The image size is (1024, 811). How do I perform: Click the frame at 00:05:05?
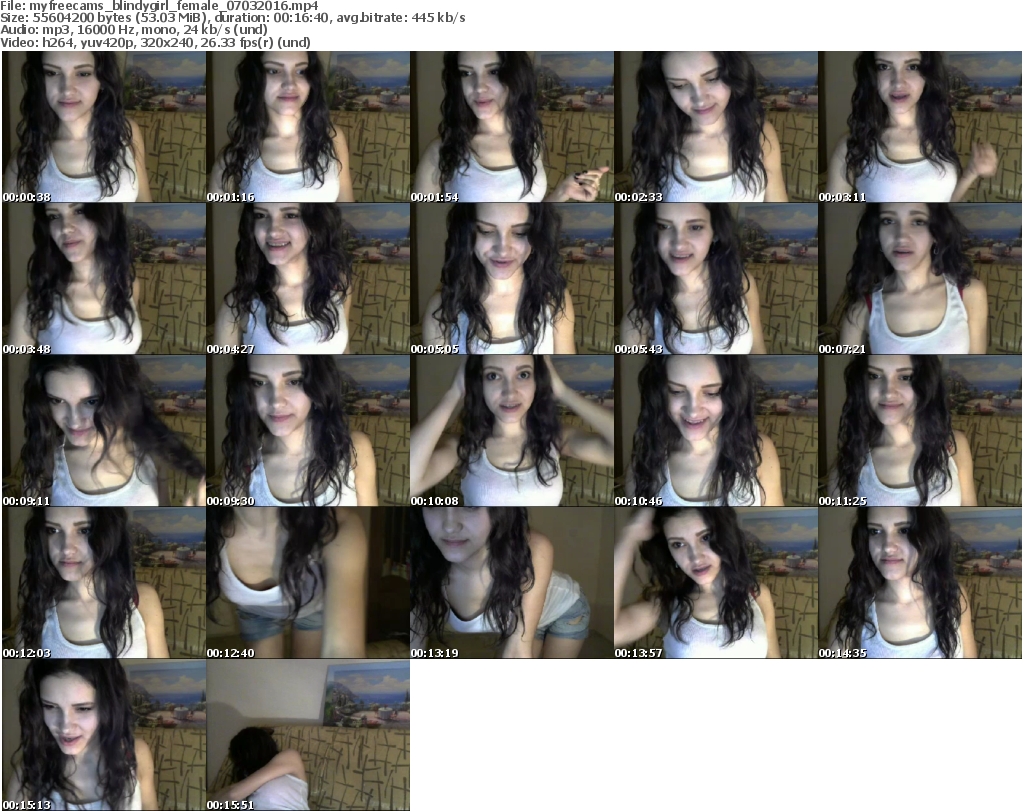[512, 279]
